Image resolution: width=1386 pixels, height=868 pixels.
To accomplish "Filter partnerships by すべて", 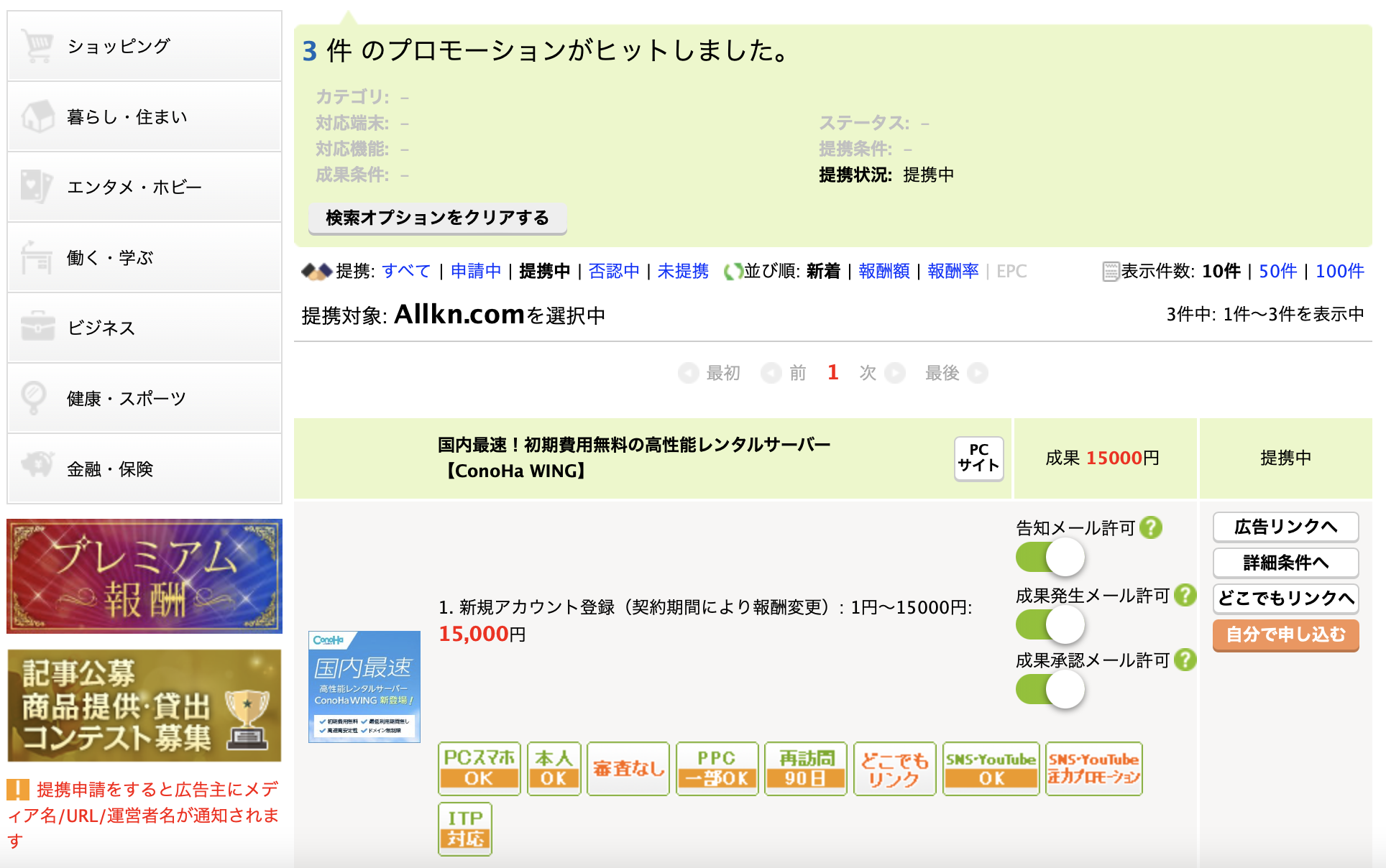I will point(406,271).
